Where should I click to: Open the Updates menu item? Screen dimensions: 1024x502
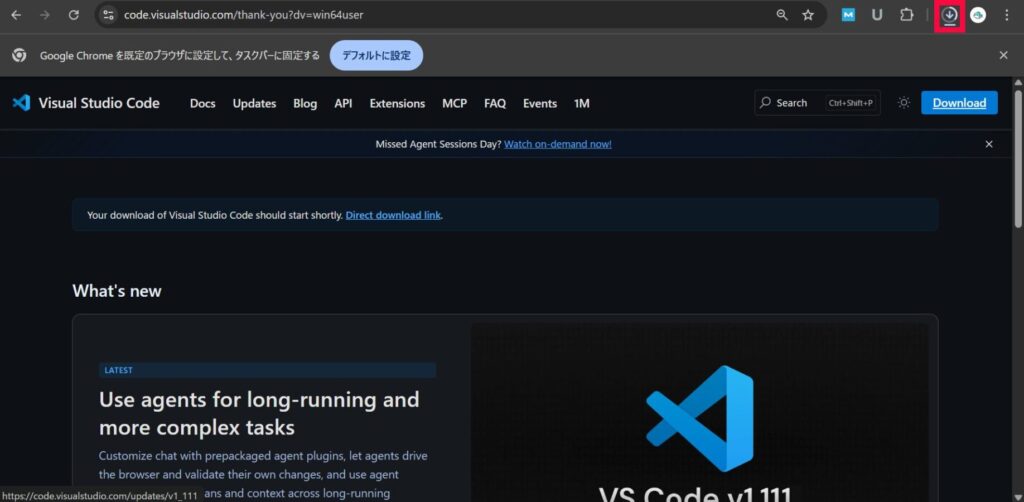pos(254,103)
